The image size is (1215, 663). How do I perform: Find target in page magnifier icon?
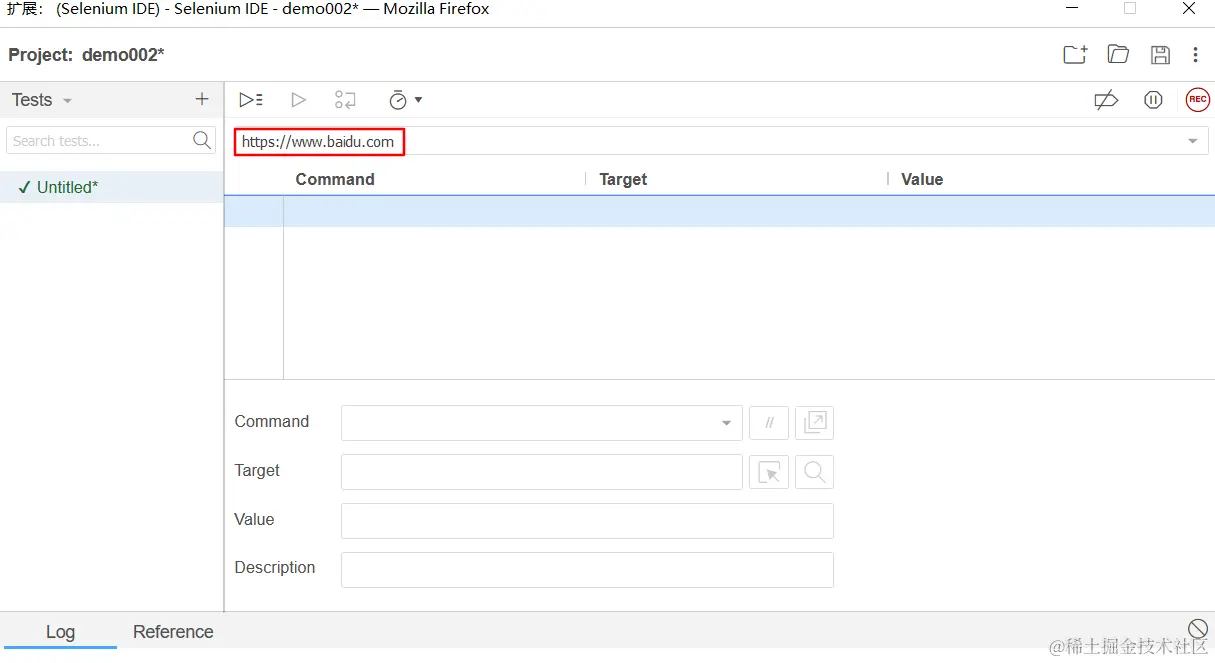[815, 472]
